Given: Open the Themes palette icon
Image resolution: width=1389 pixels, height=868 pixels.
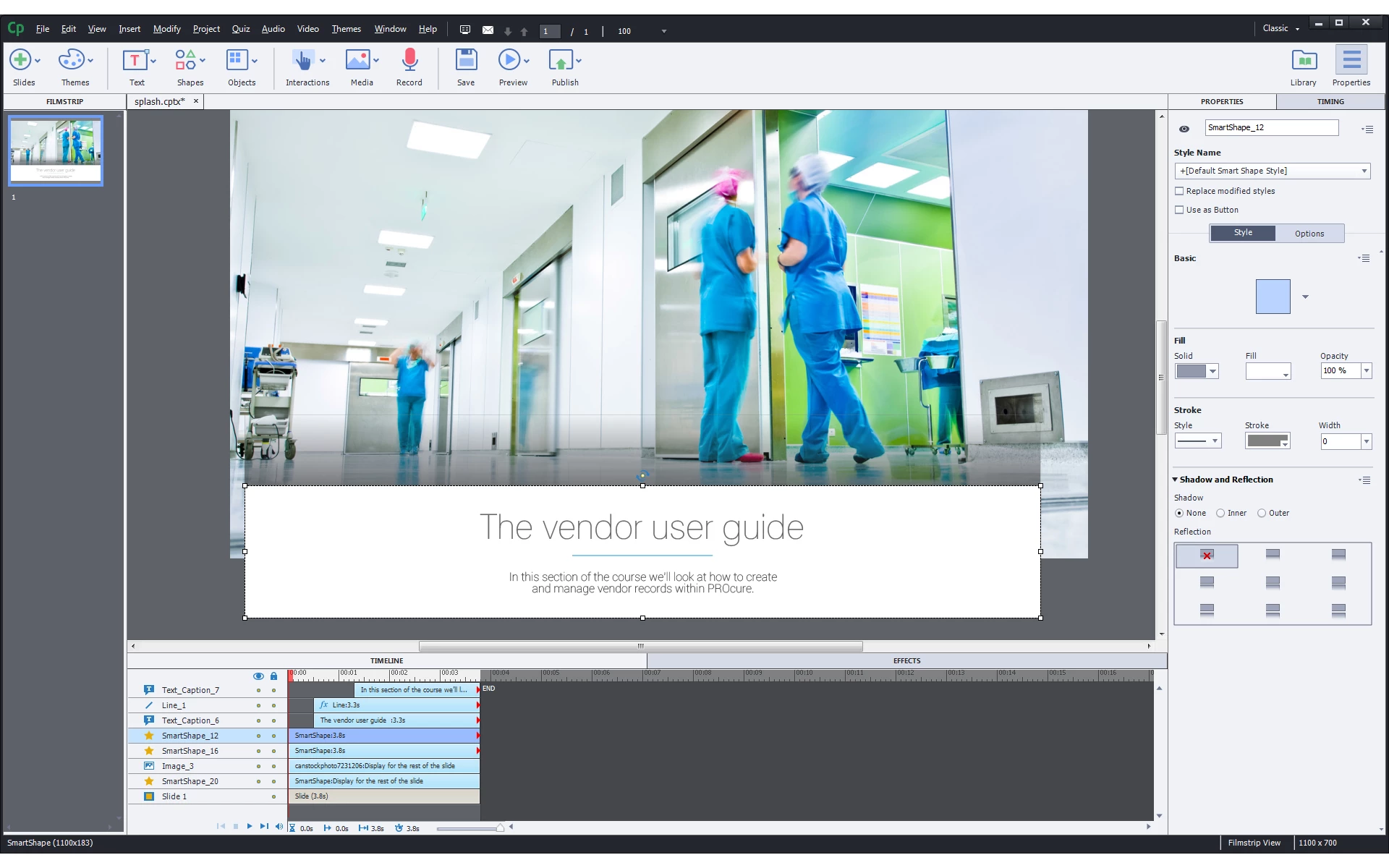Looking at the screenshot, I should pos(71,60).
